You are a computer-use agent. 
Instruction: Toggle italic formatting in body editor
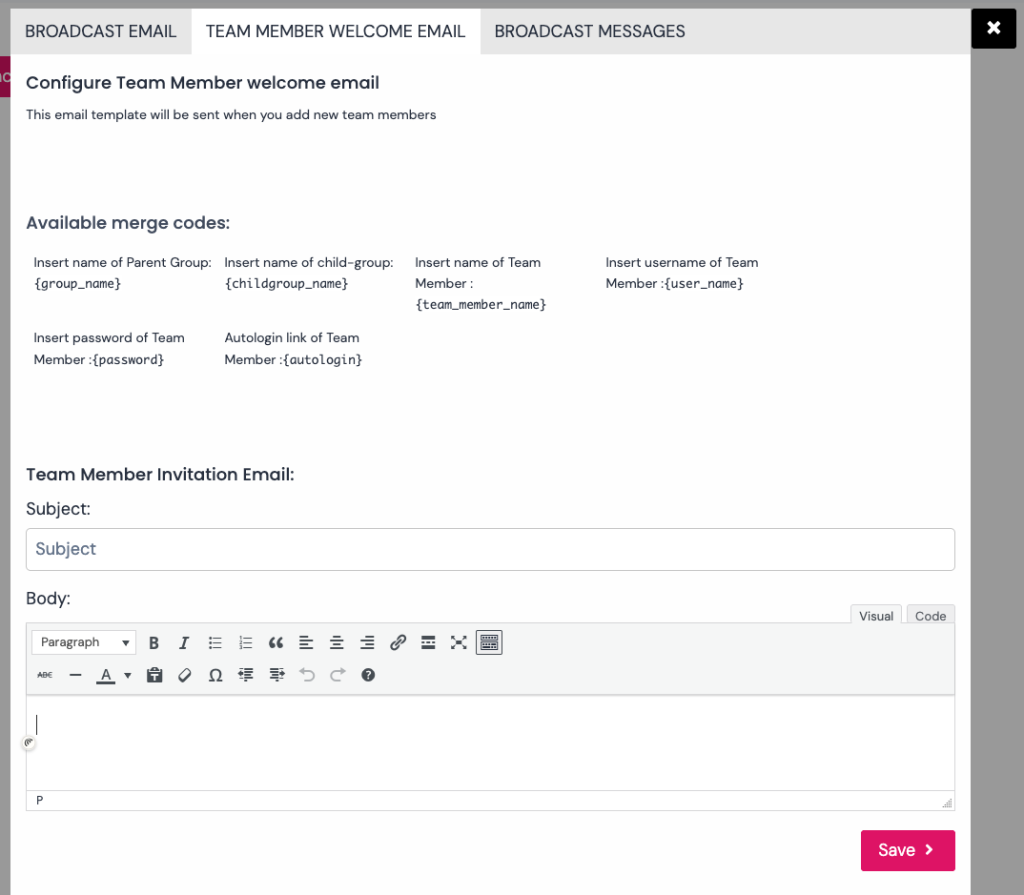click(184, 643)
